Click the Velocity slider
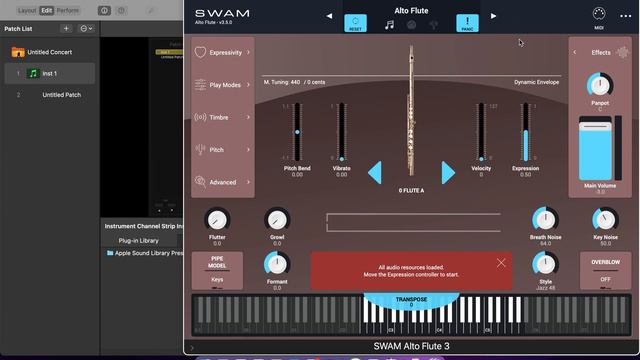 481,132
